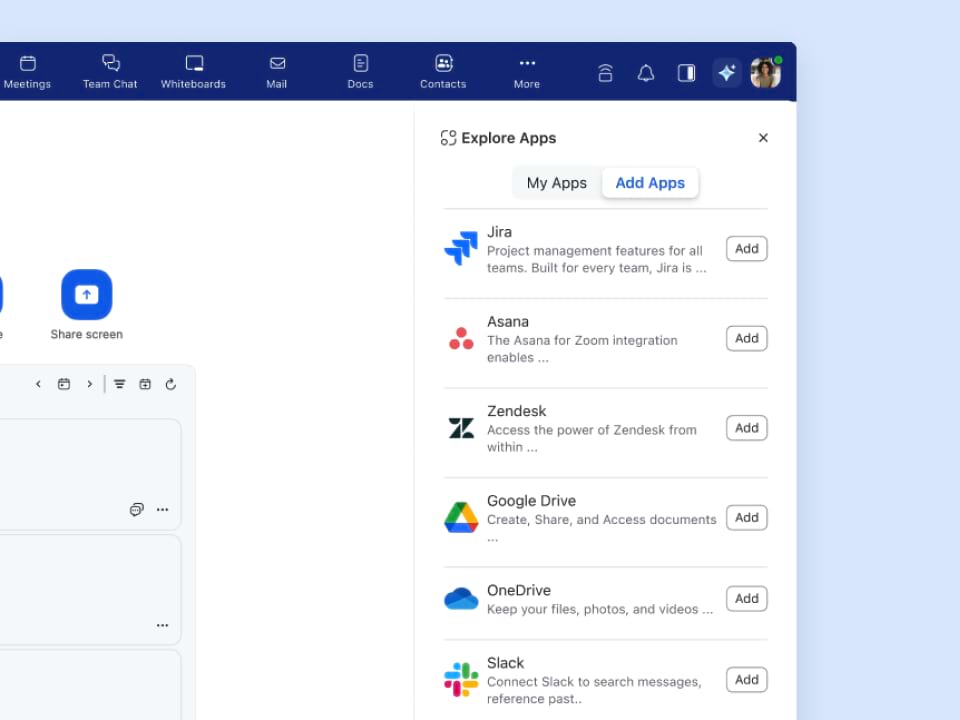Open the calendar filter icon
Viewport: 960px width, 720px height.
[x=119, y=383]
